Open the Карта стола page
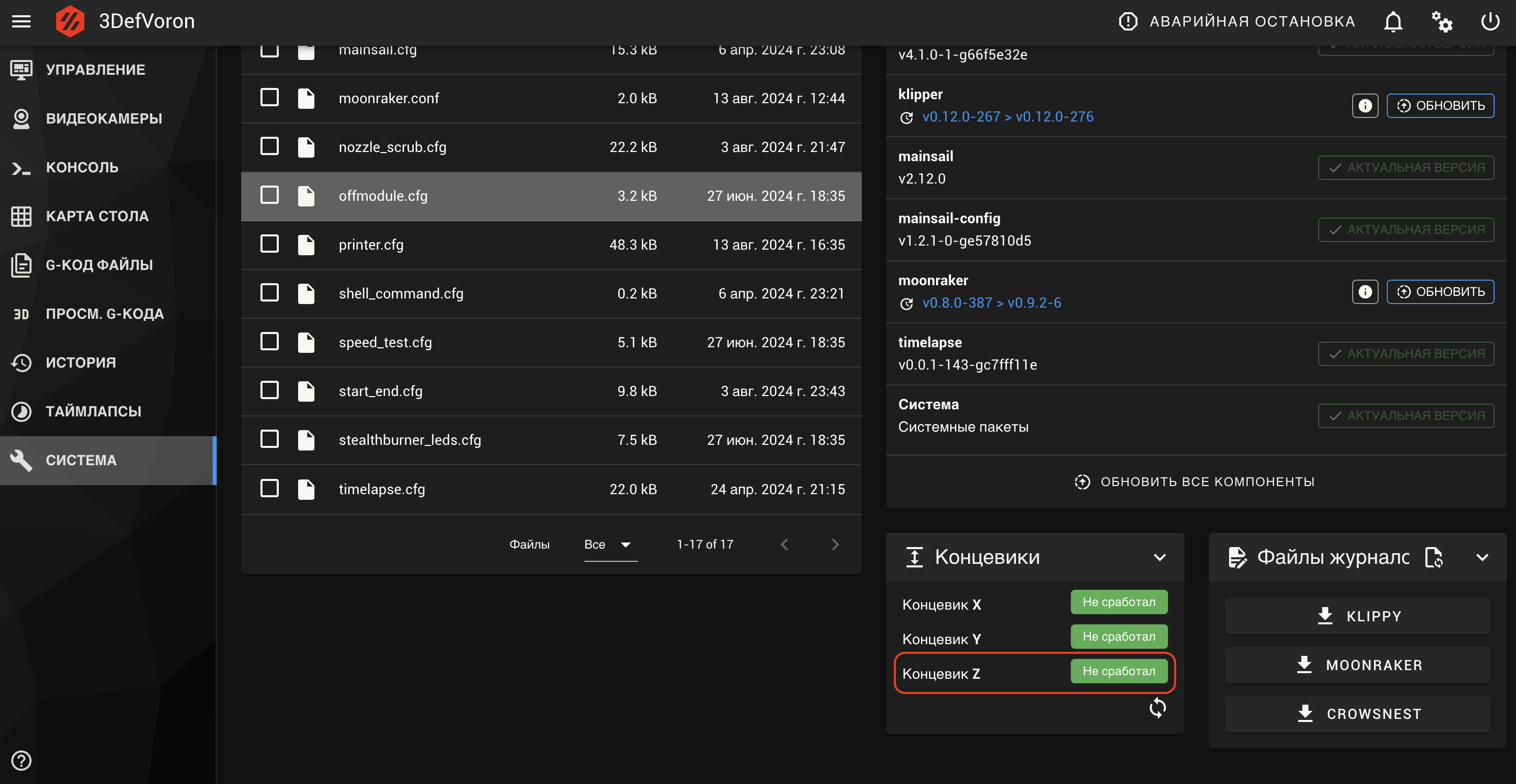Viewport: 1516px width, 784px height. tap(108, 216)
